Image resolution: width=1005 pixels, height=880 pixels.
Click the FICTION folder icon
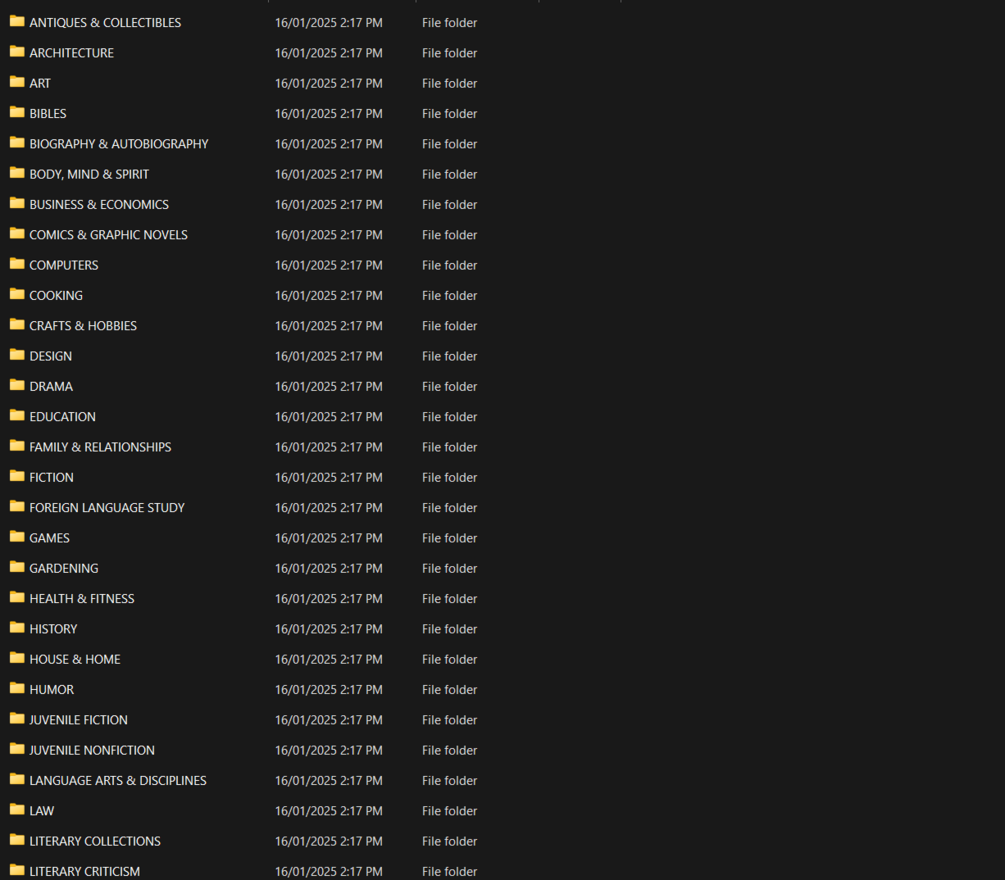click(17, 476)
